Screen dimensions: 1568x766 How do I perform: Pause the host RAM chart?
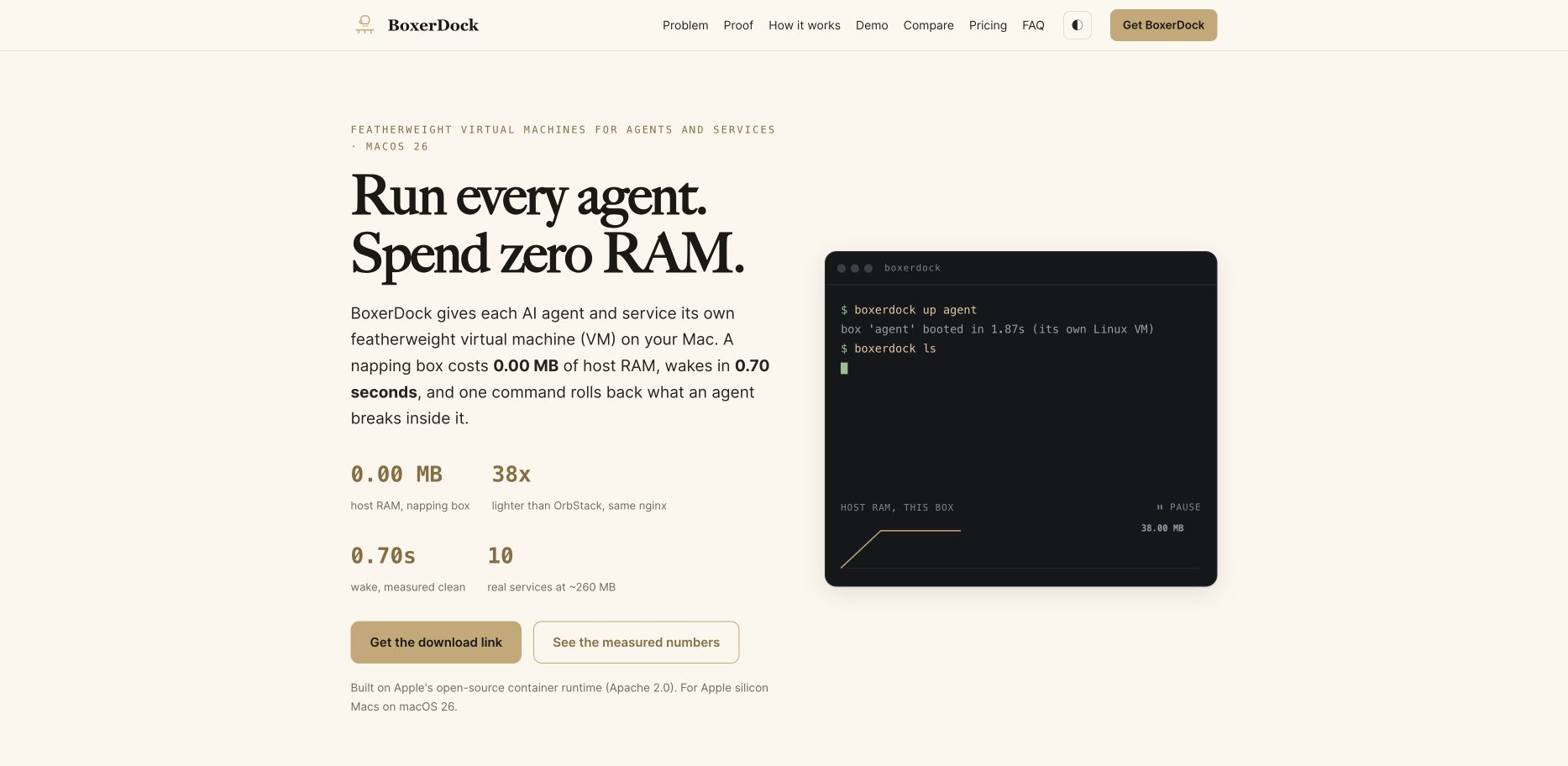tap(1178, 507)
